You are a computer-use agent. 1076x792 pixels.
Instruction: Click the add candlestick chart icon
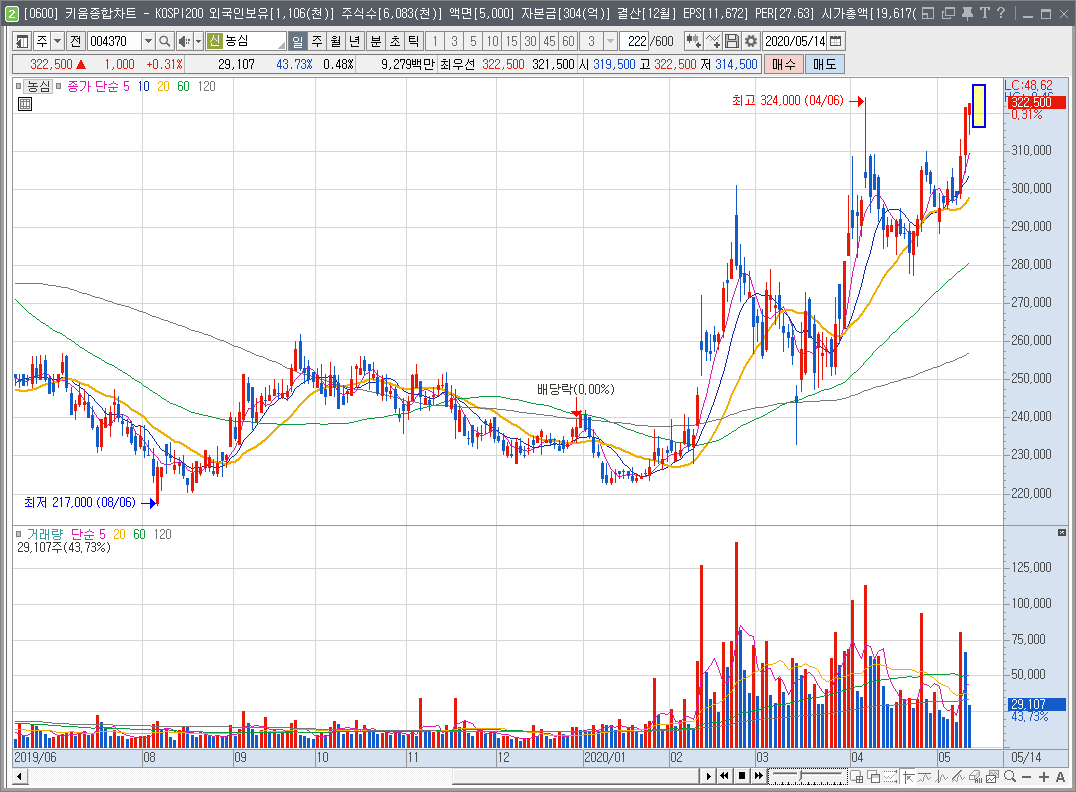click(x=694, y=41)
